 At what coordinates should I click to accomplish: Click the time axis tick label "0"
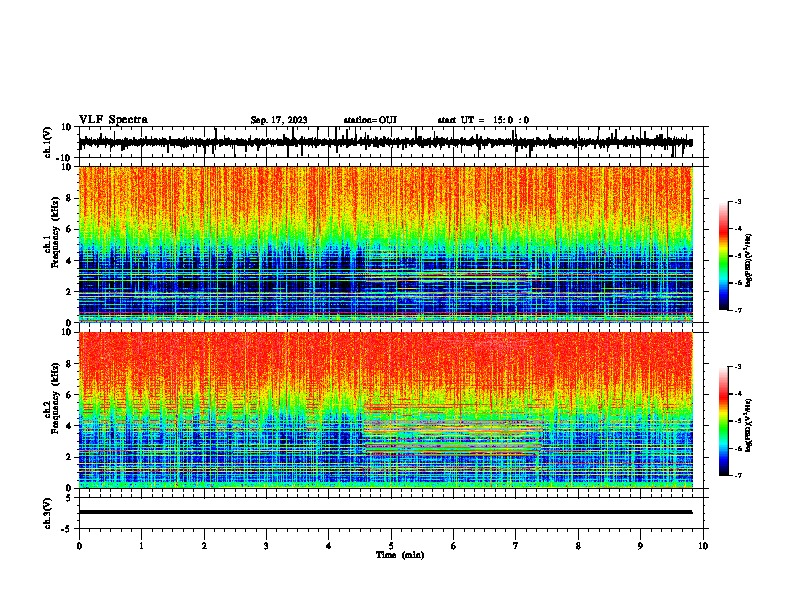point(79,546)
